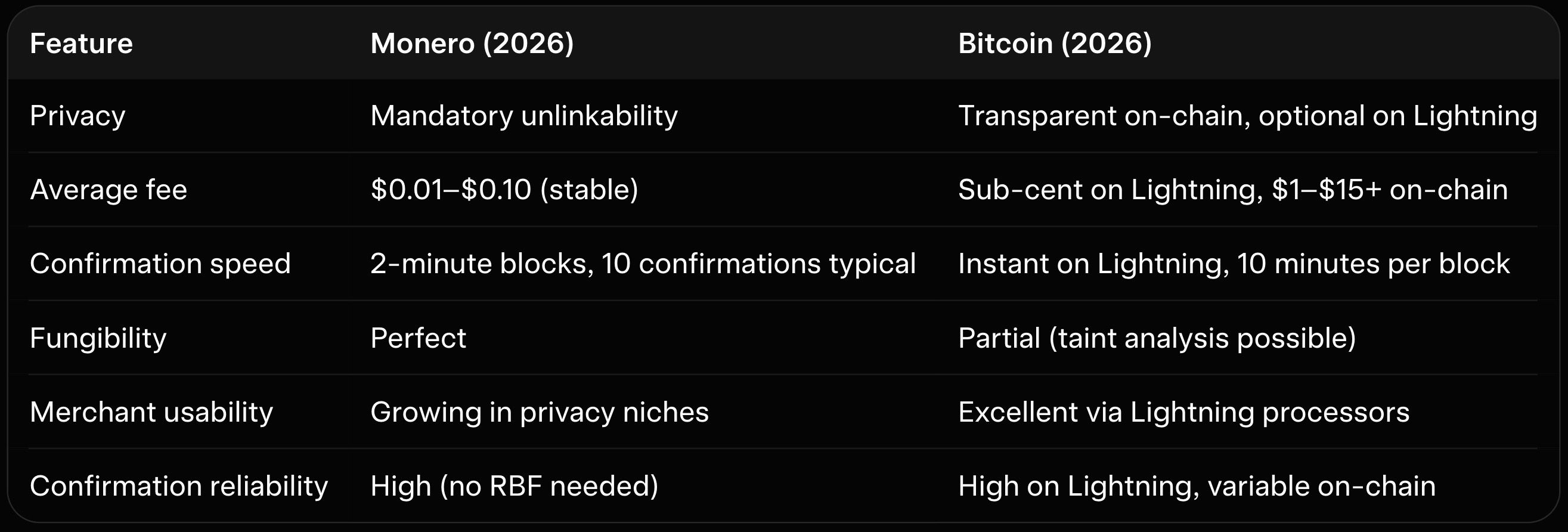Select the "Fungibility" row label
This screenshot has height=532, width=1568.
pos(98,338)
